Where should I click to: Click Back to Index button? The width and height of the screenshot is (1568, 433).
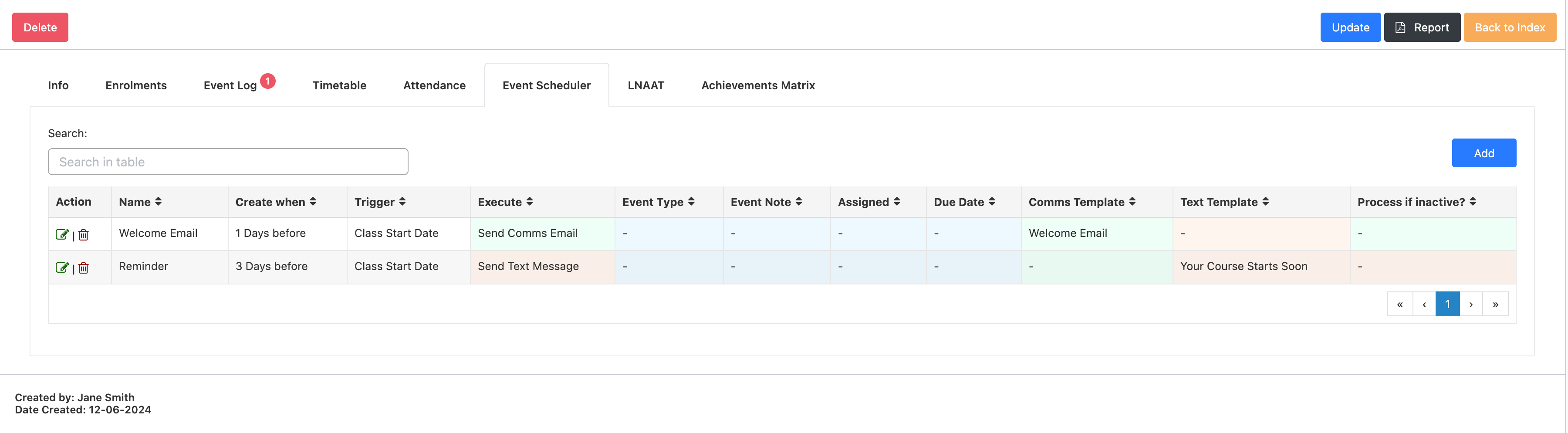(1510, 27)
